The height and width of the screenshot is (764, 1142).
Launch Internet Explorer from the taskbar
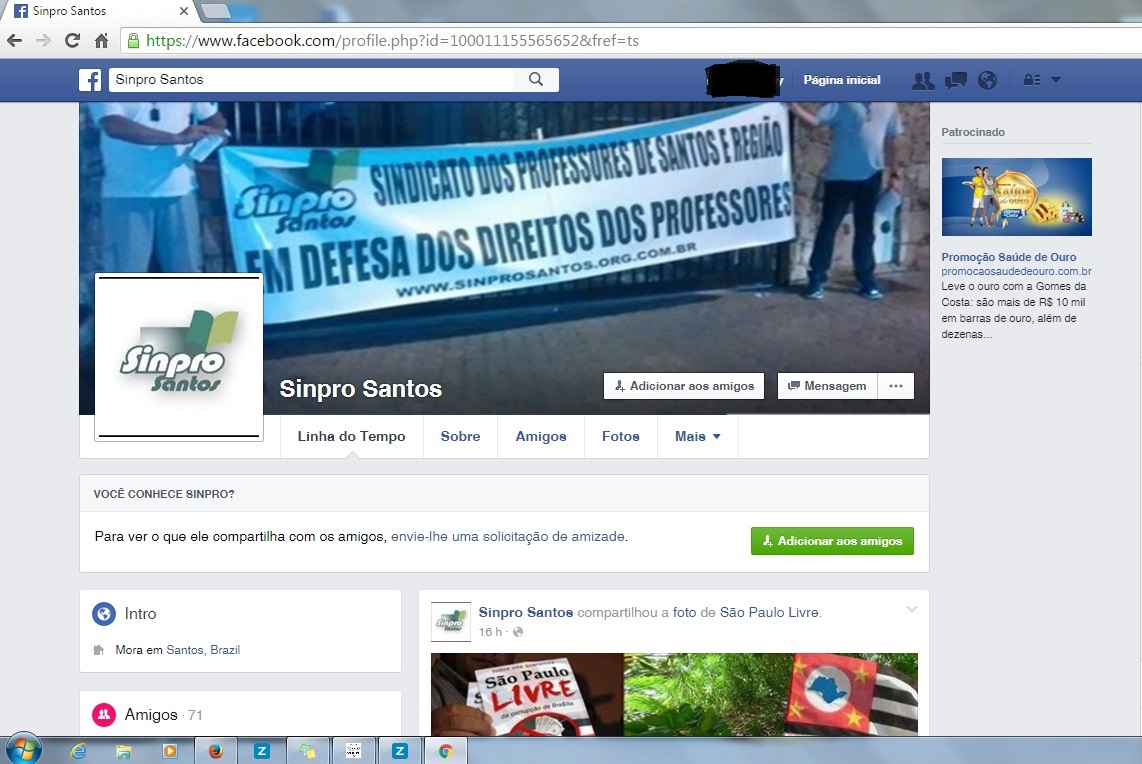78,751
